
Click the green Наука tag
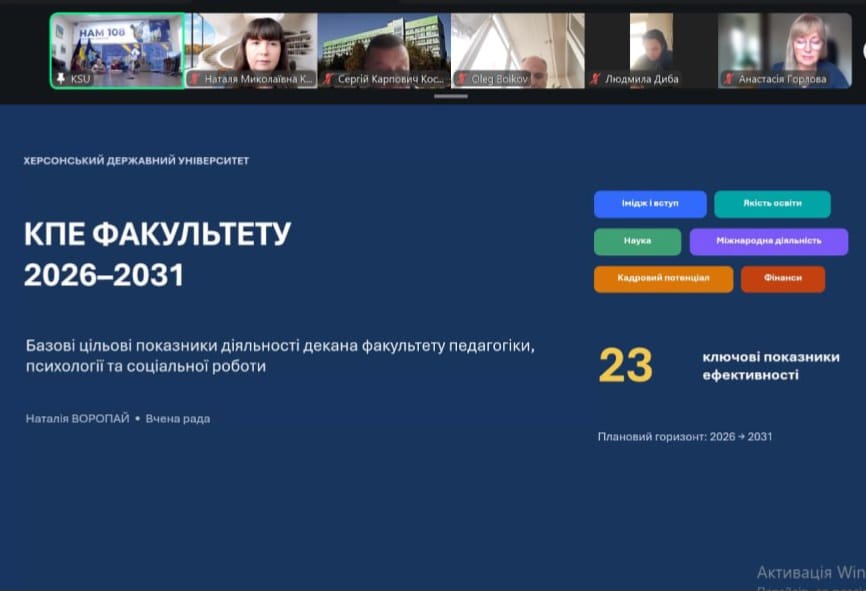coord(637,241)
